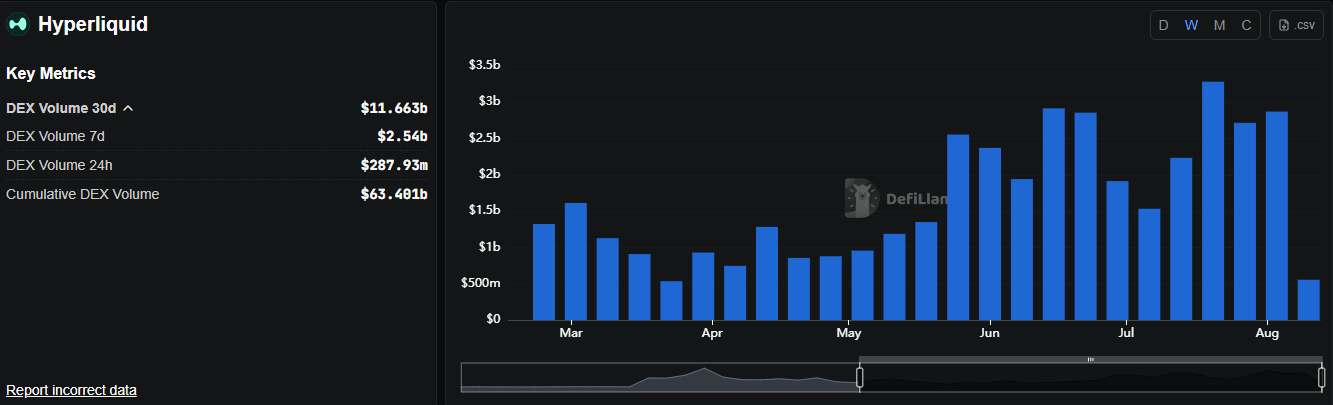Click the $11.663b DEX Volume 30d value
The image size is (1333, 405).
pos(394,108)
